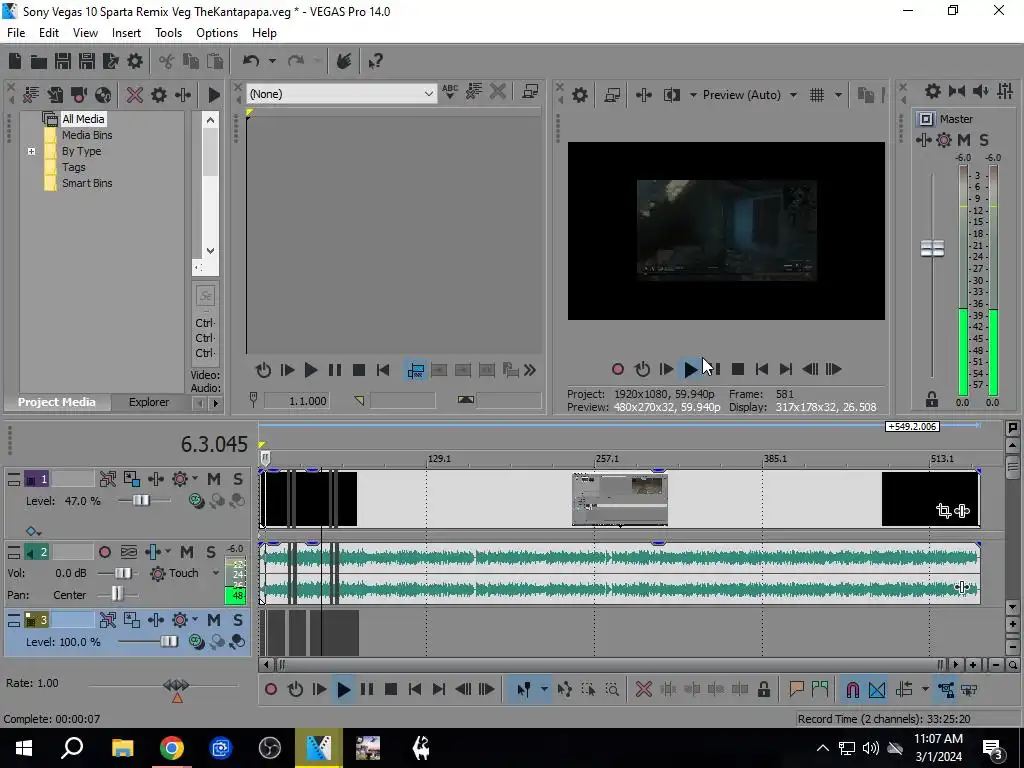Remove selected media with the red X icon

pos(135,95)
